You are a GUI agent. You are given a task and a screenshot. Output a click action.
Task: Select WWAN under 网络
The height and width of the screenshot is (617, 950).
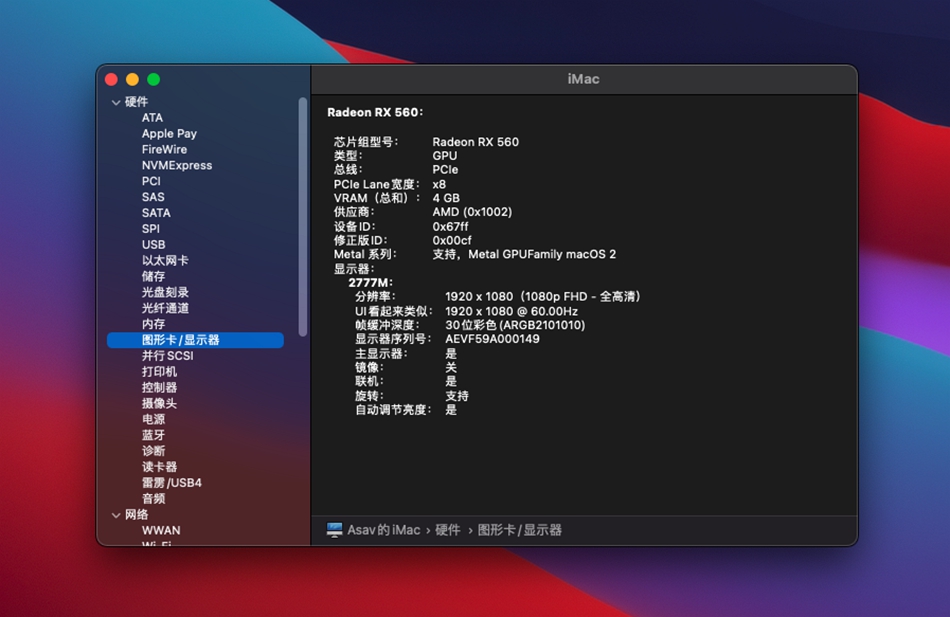(161, 530)
